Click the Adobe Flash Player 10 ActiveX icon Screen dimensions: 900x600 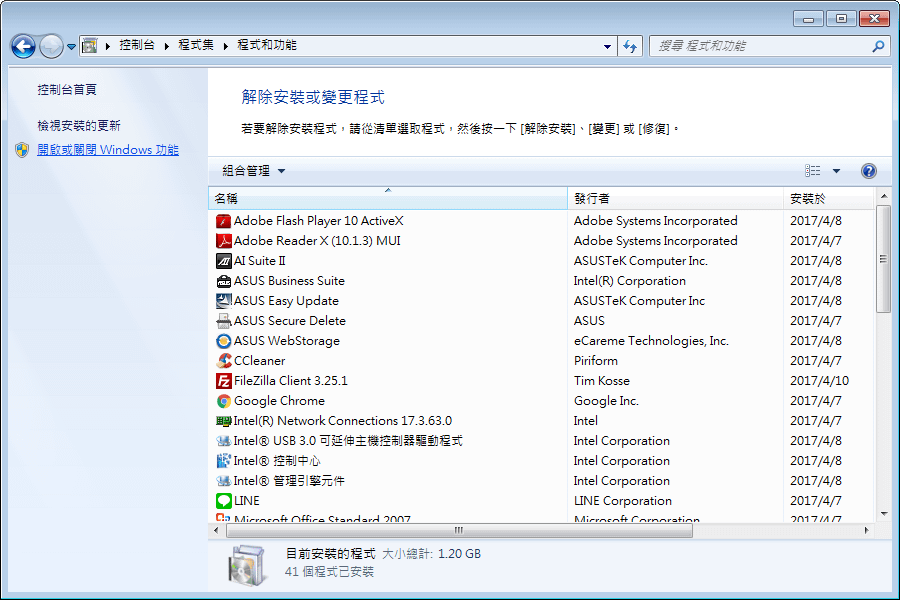(223, 221)
